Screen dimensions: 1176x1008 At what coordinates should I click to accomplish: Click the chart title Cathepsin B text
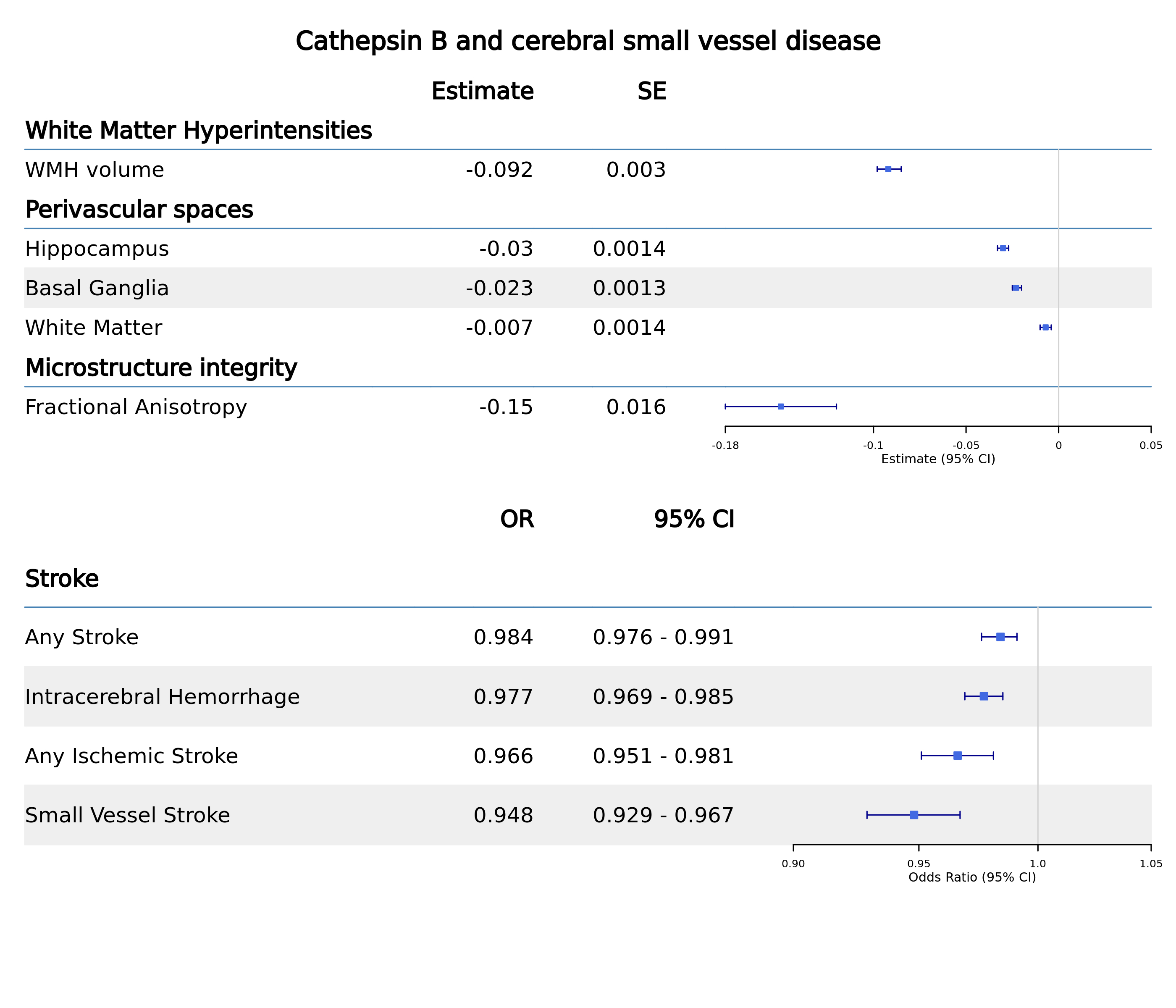pos(588,42)
